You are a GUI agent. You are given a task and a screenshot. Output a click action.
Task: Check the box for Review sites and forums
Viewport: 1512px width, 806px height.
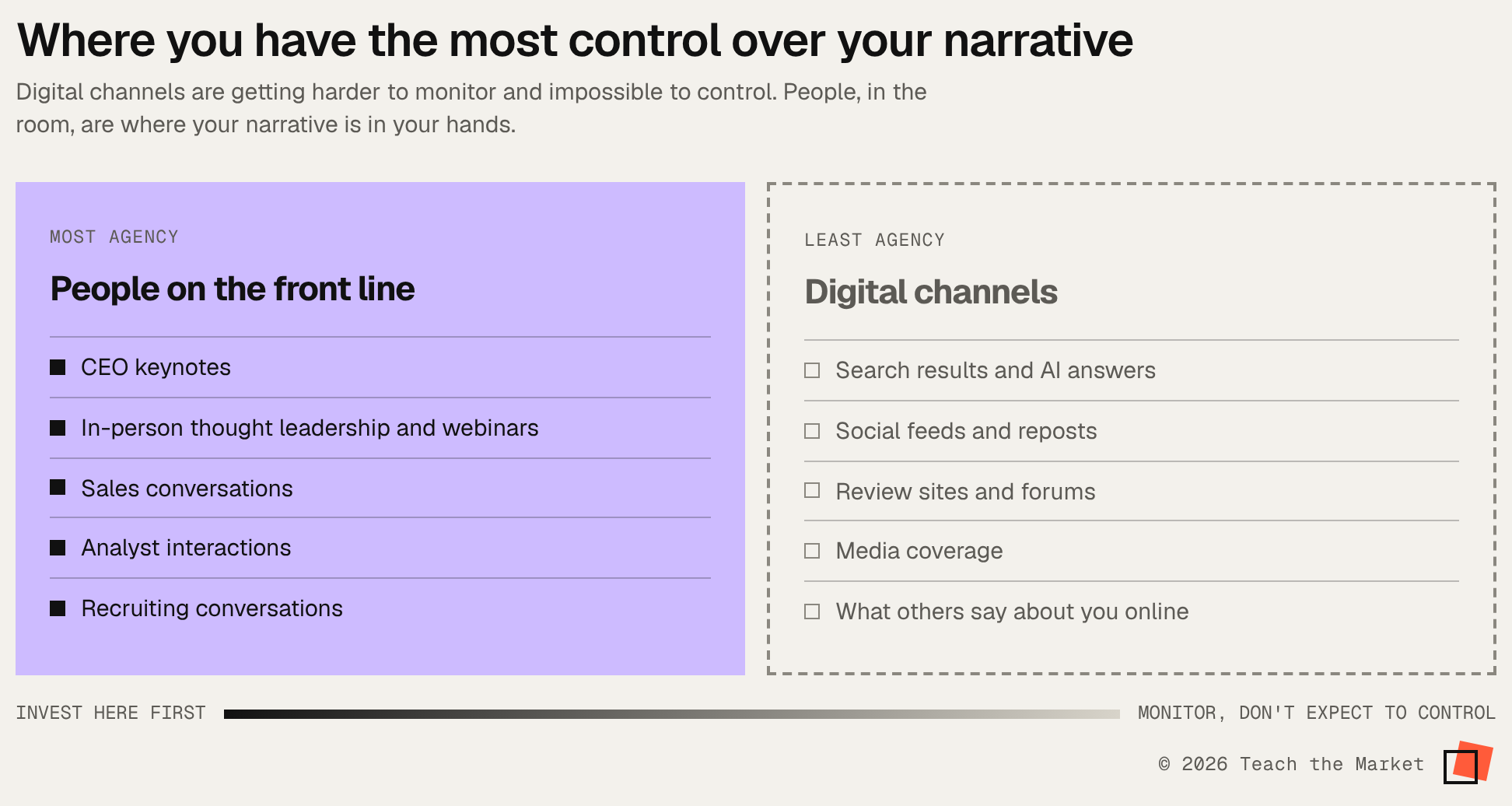(812, 490)
